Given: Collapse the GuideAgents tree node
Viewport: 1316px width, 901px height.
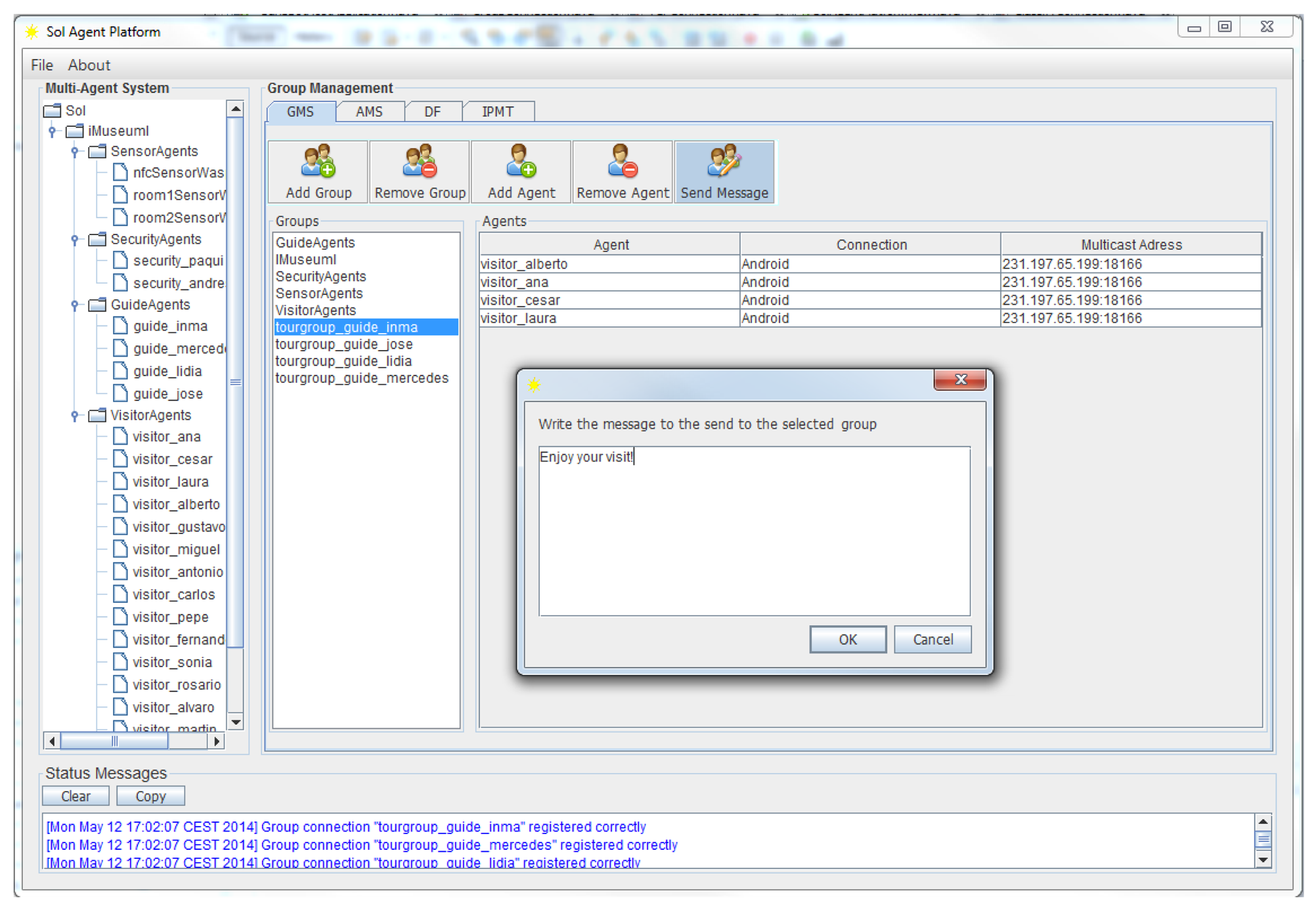Looking at the screenshot, I should pyautogui.click(x=75, y=305).
